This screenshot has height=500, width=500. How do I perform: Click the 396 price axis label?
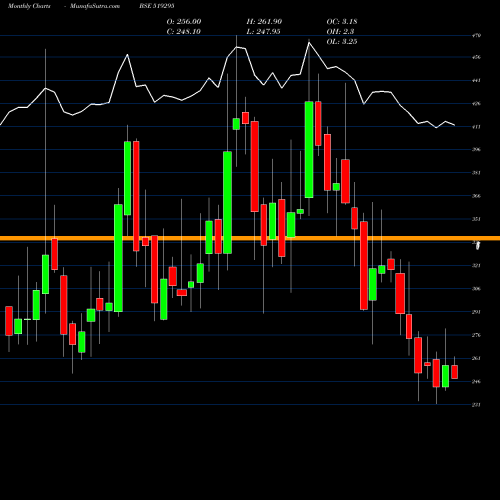[476, 149]
